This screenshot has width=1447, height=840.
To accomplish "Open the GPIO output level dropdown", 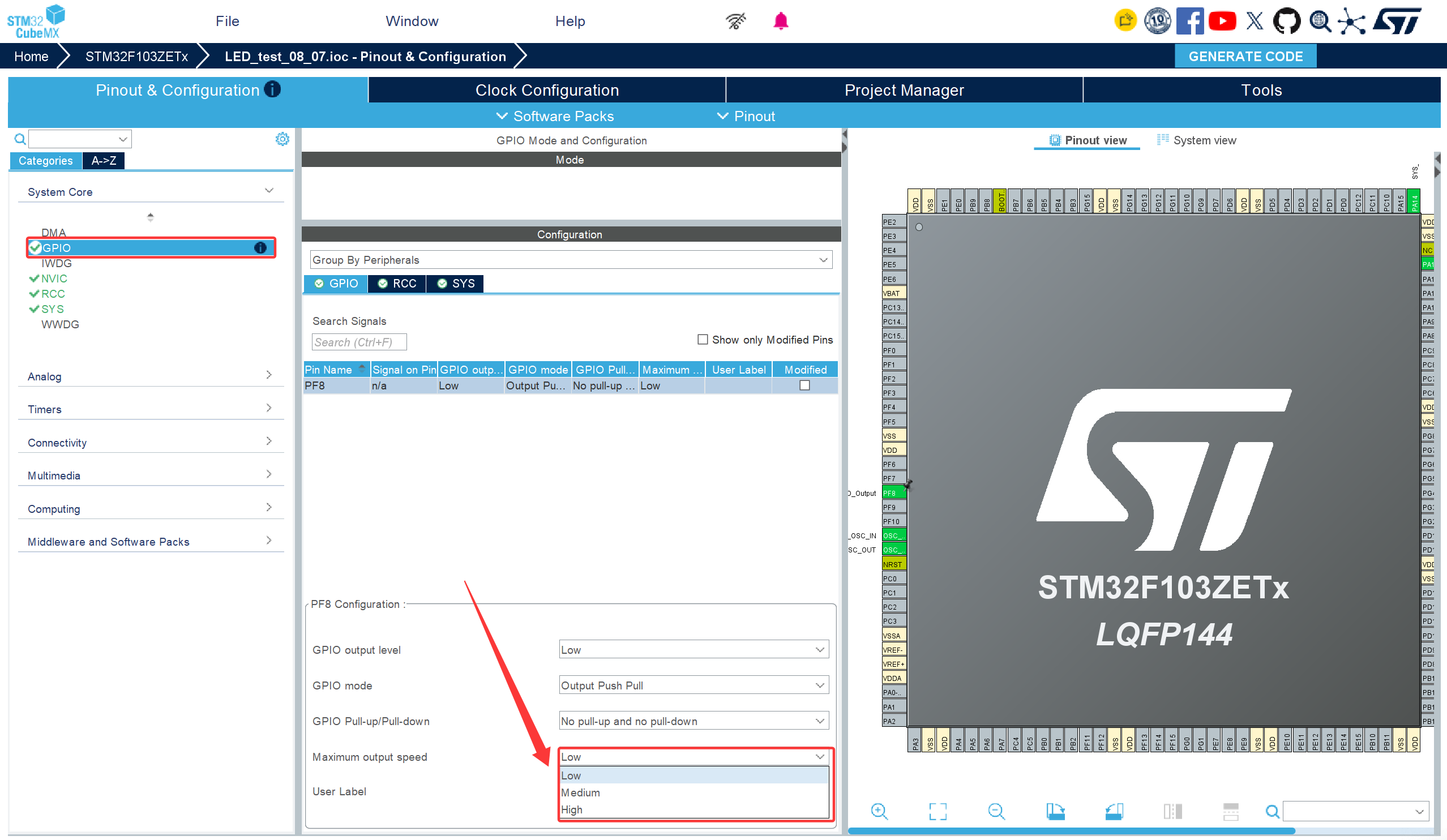I will [x=693, y=649].
